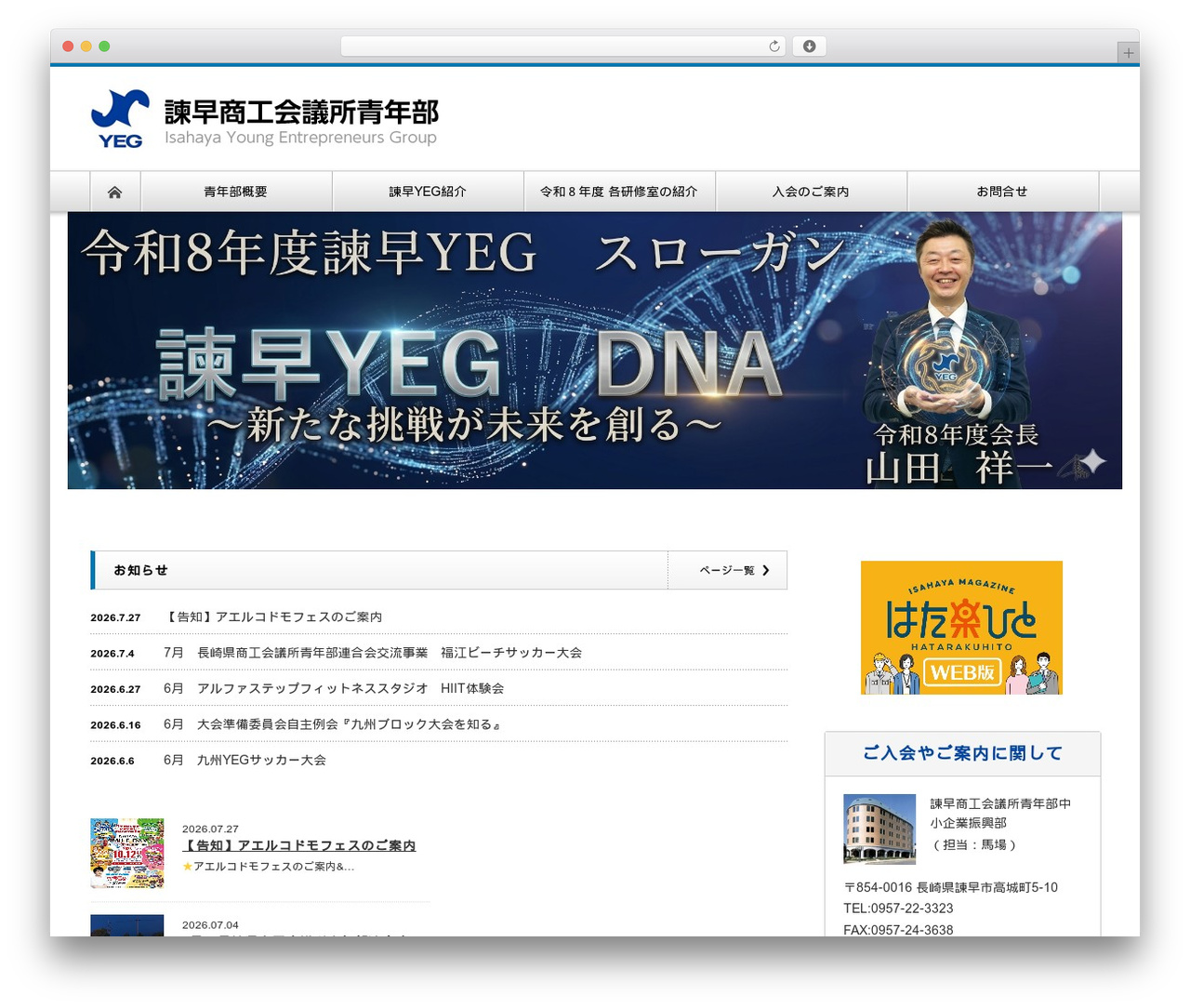Click the red close window button

tap(68, 46)
